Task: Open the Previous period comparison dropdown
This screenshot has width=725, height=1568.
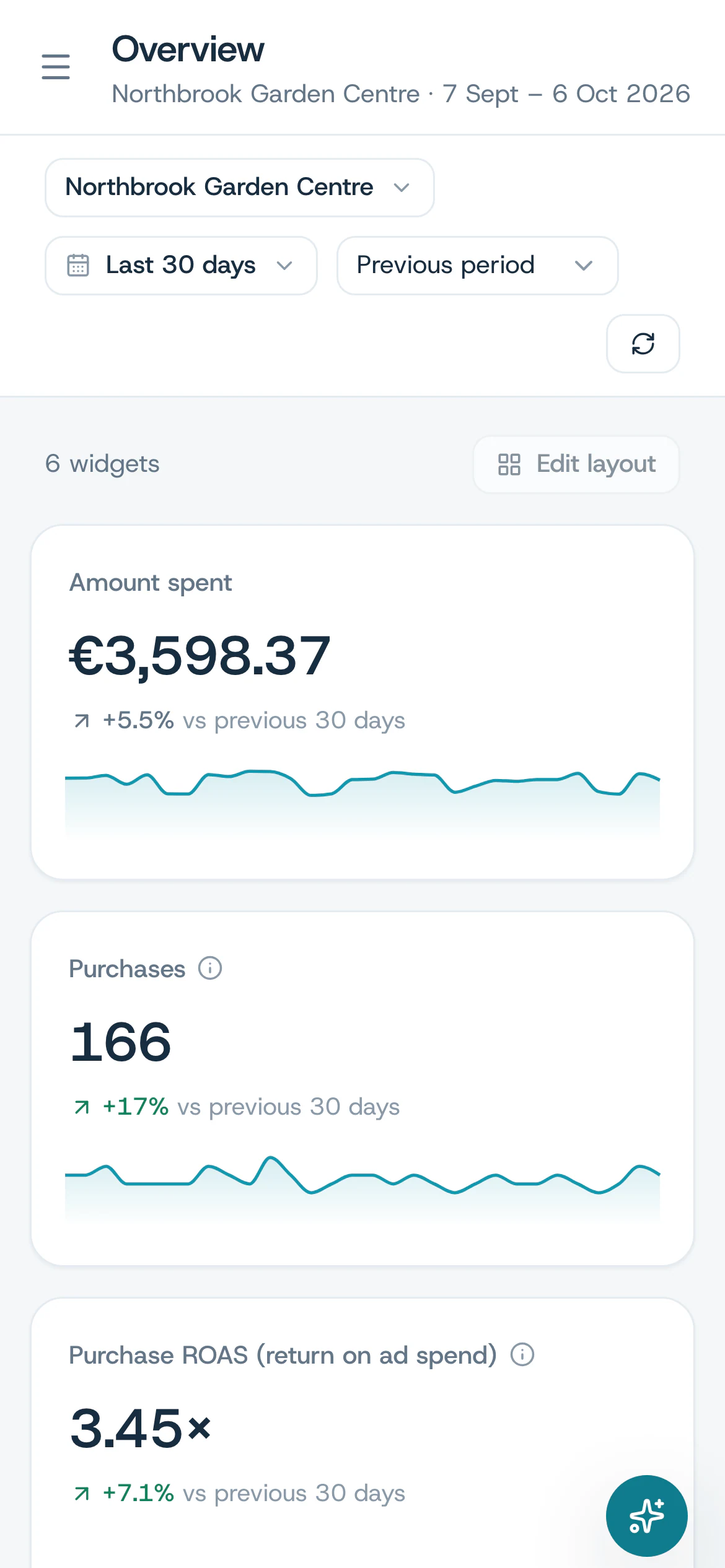Action: (x=477, y=265)
